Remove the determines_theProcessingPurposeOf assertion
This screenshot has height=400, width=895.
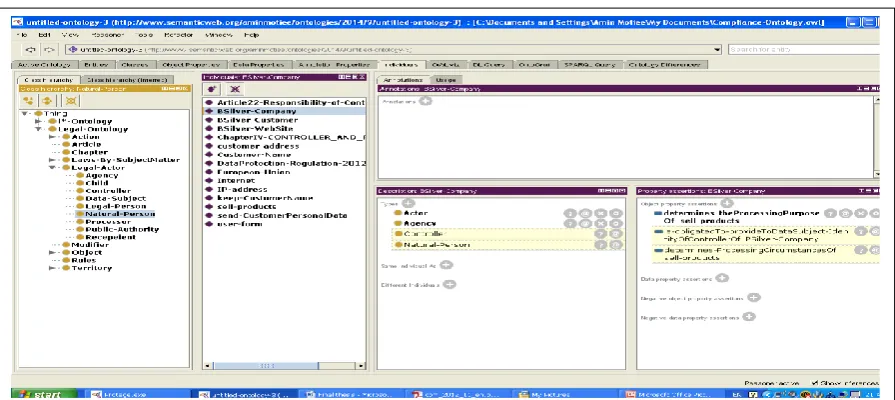coord(861,213)
